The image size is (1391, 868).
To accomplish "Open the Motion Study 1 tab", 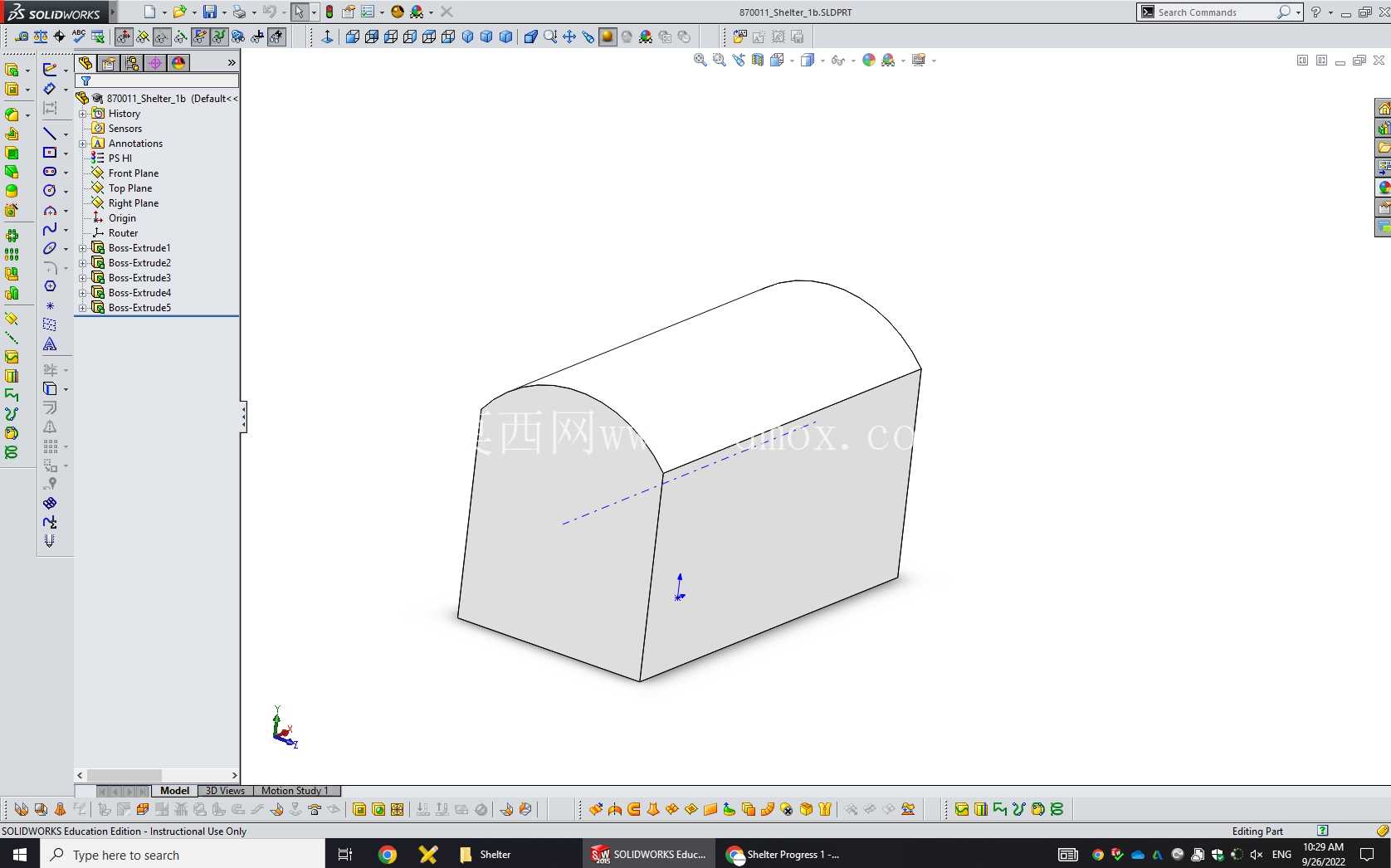I will [295, 791].
